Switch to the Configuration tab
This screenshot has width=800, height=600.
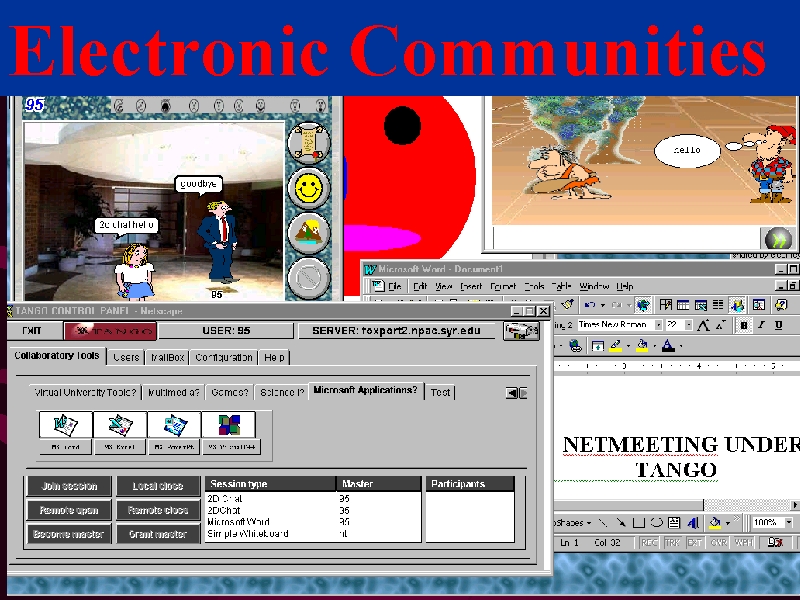point(224,357)
